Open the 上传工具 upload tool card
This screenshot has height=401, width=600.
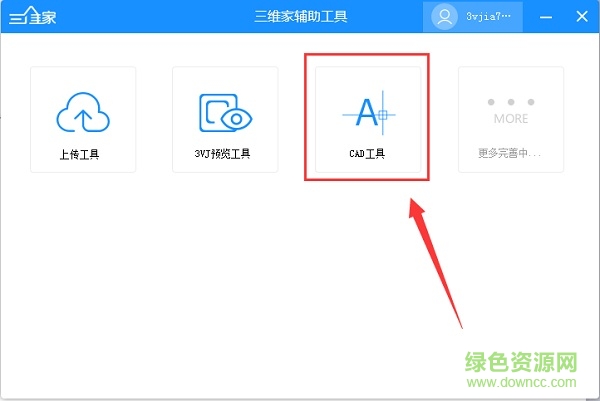83,119
